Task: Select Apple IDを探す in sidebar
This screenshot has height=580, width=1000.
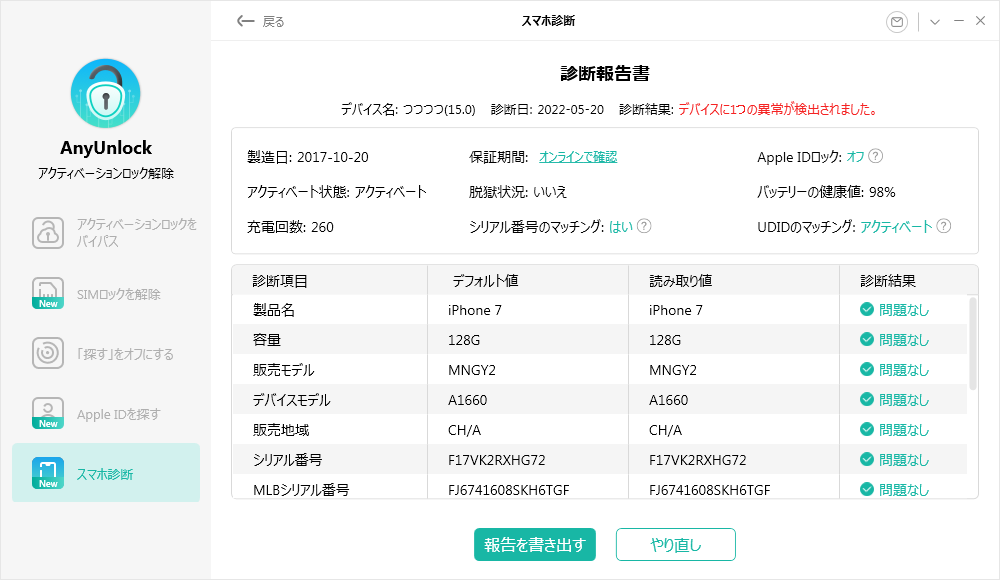Action: [x=106, y=413]
